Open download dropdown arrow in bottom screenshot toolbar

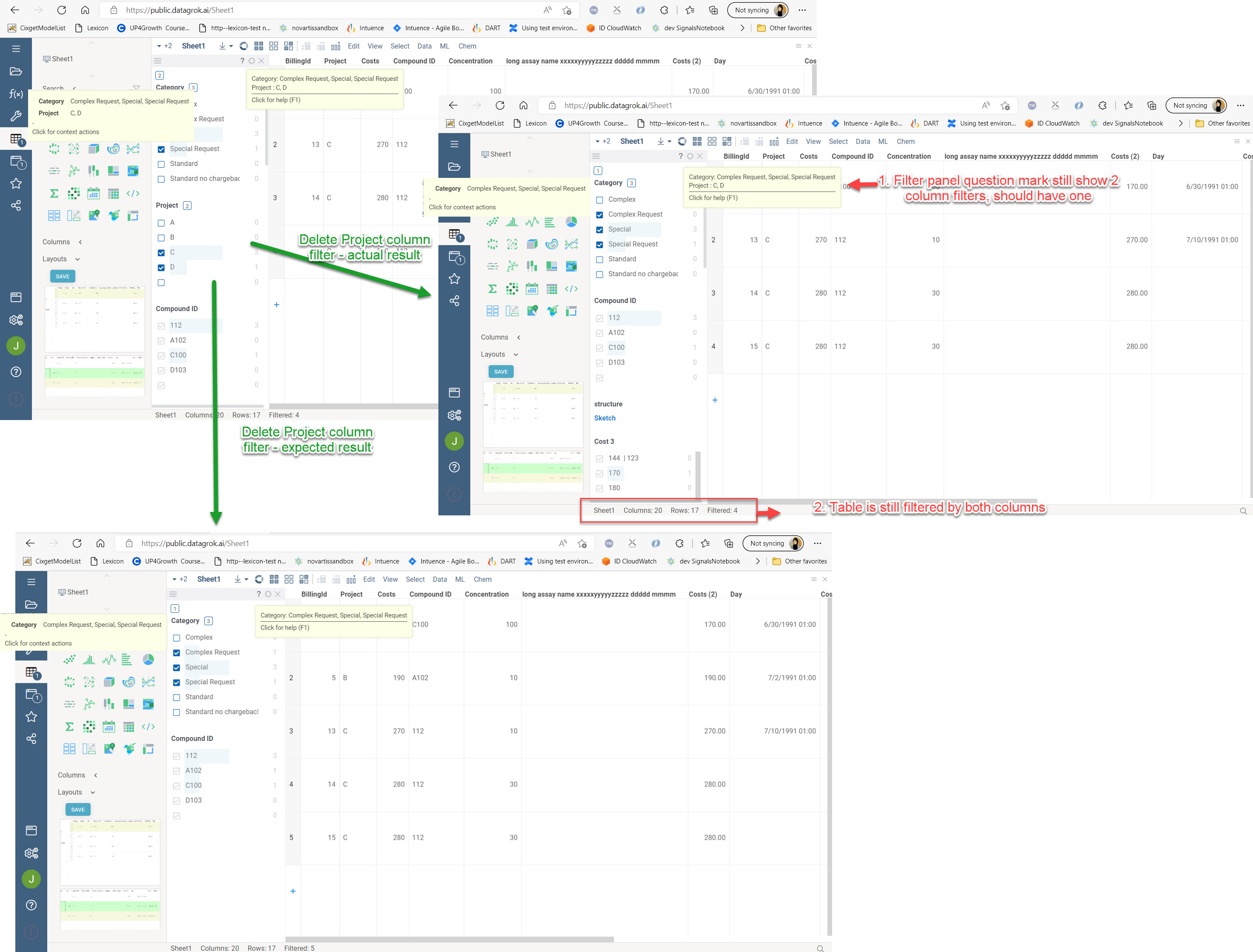point(246,579)
